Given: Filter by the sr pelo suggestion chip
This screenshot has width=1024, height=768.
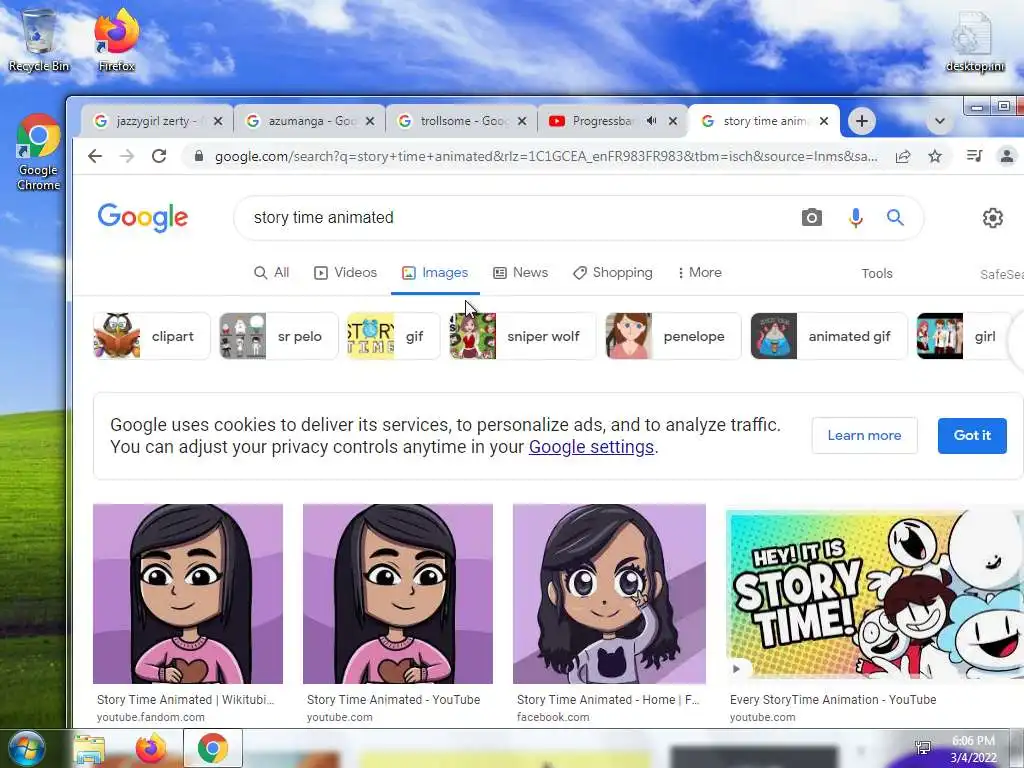Looking at the screenshot, I should coord(279,336).
